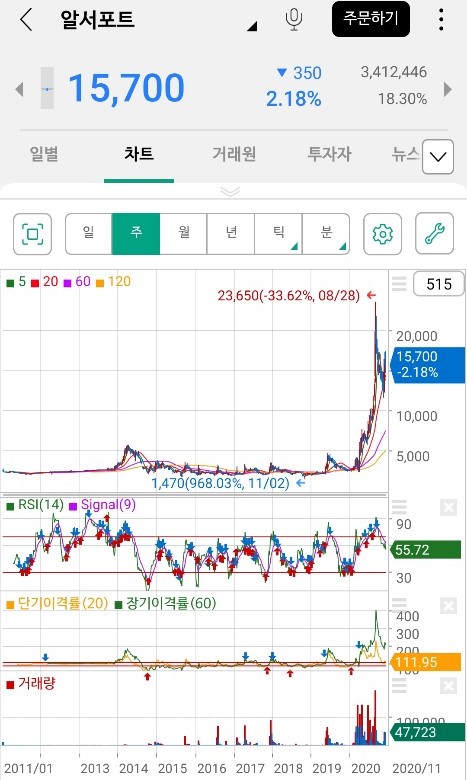The image size is (467, 780).
Task: Open the 거래원 tab
Action: 234,154
